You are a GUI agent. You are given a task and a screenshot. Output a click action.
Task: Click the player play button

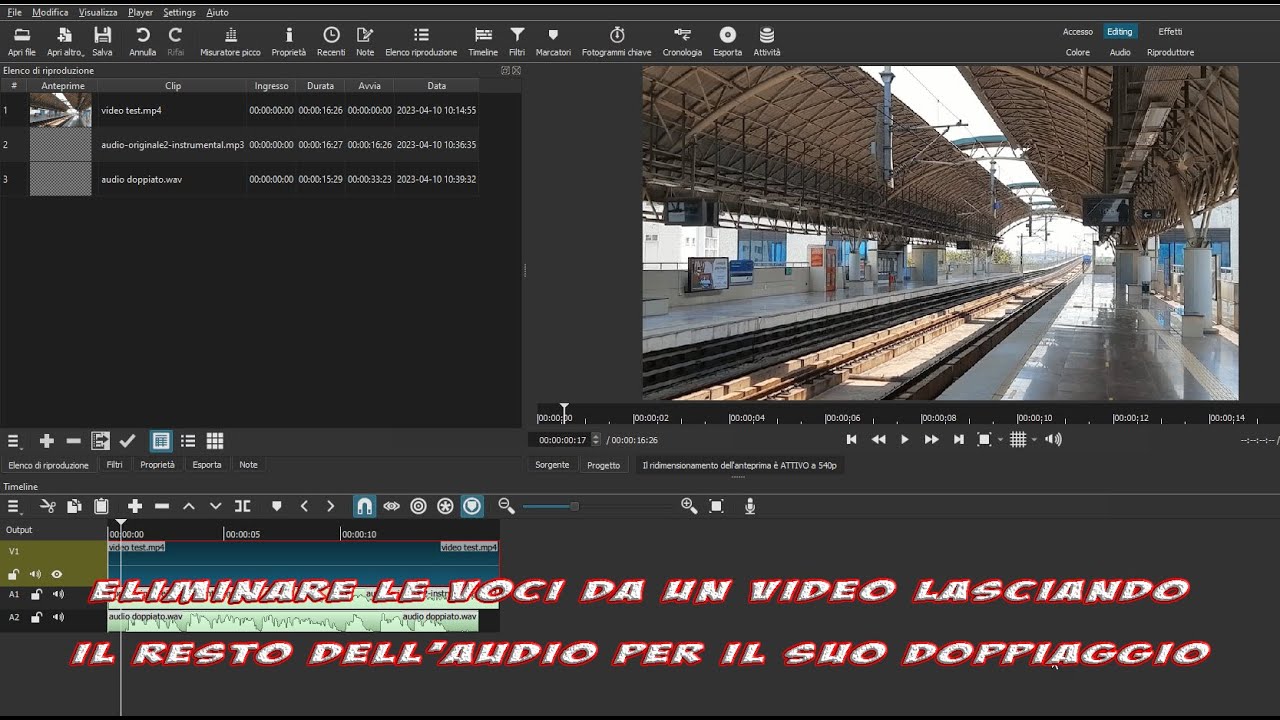[905, 439]
